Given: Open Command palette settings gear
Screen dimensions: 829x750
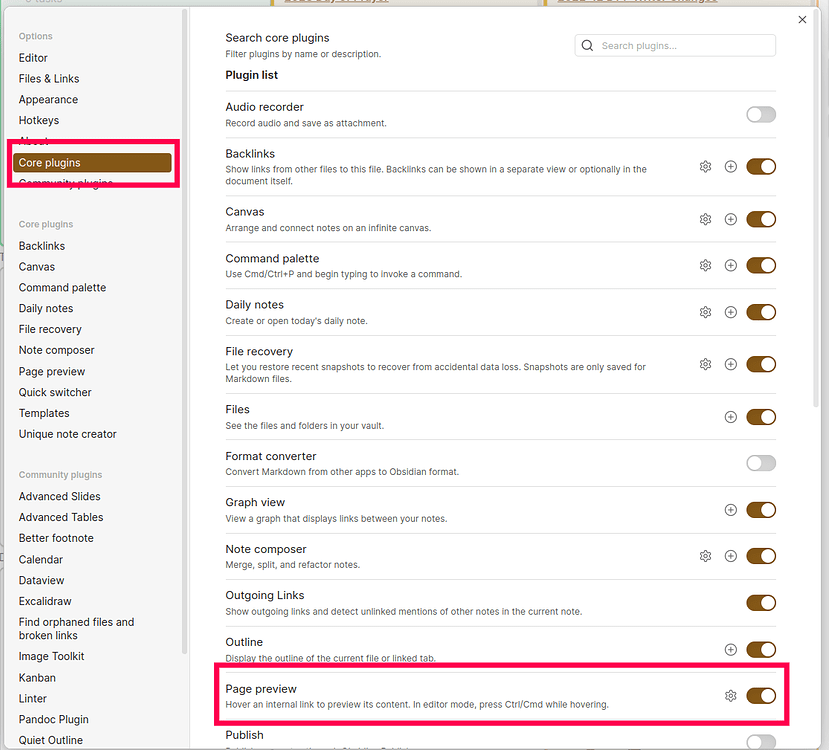Looking at the screenshot, I should [x=705, y=265].
